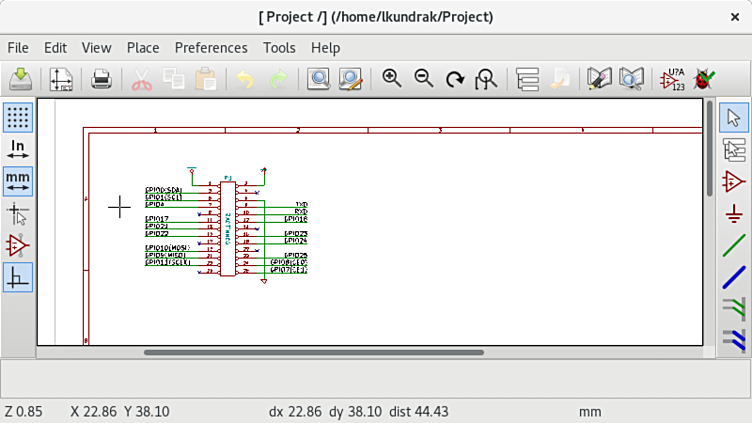
Task: Click the Annotate schematic components icon
Action: click(x=672, y=79)
